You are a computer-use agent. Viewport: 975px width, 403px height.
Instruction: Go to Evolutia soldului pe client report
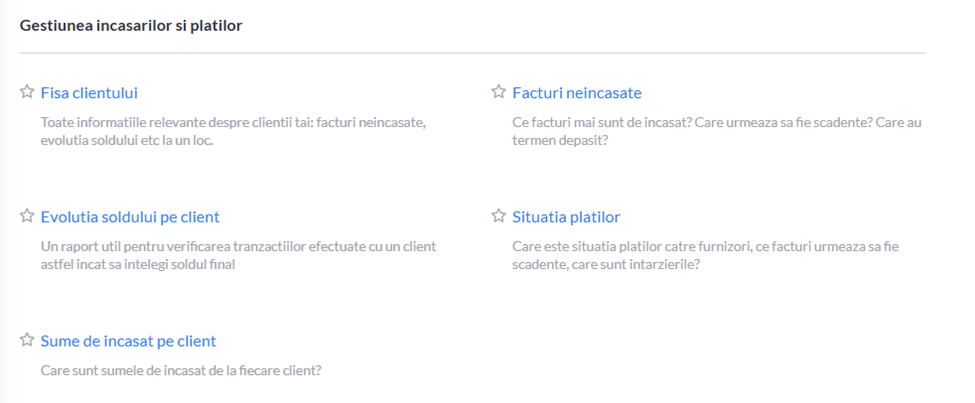(x=130, y=217)
